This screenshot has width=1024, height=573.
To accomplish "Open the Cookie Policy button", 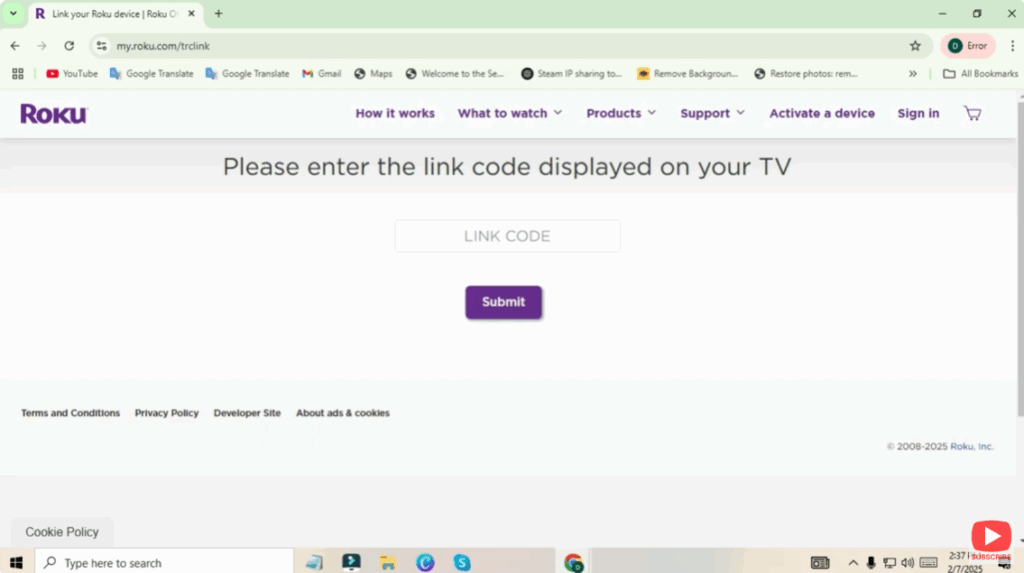I will (62, 532).
